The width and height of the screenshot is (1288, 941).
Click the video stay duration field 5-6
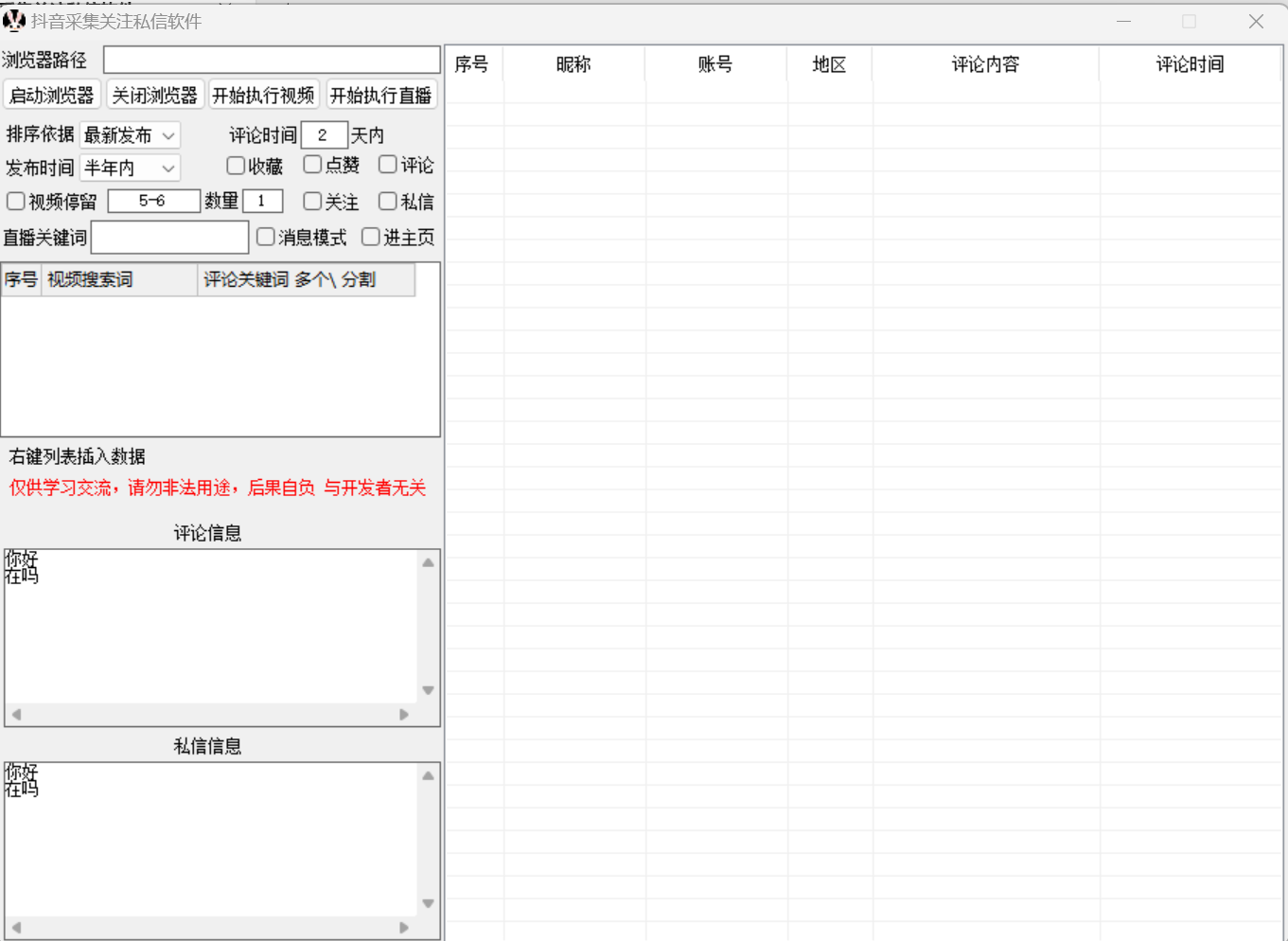[x=153, y=201]
